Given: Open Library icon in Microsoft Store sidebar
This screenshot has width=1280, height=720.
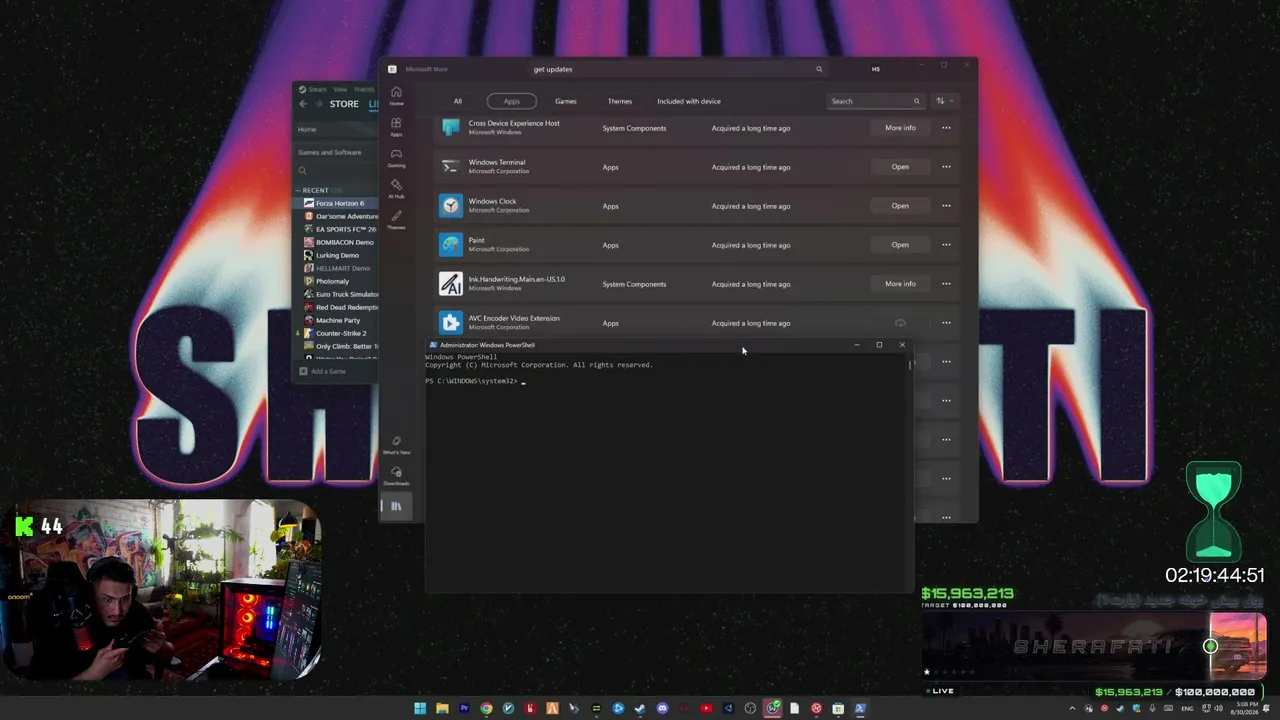Looking at the screenshot, I should coord(396,506).
